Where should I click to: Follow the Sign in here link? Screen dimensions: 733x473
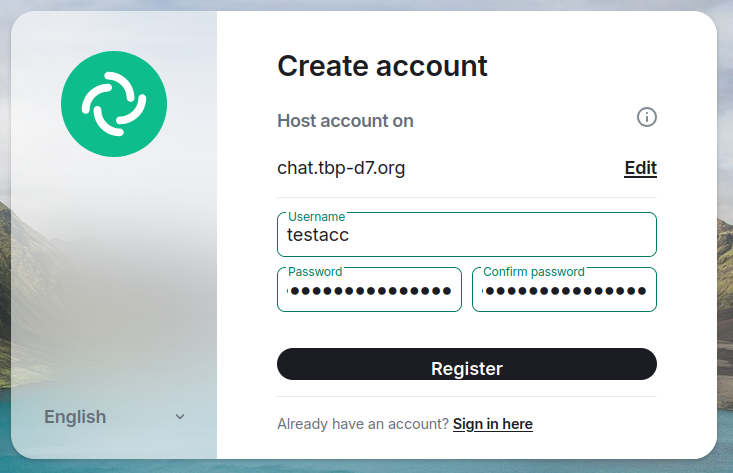click(492, 424)
